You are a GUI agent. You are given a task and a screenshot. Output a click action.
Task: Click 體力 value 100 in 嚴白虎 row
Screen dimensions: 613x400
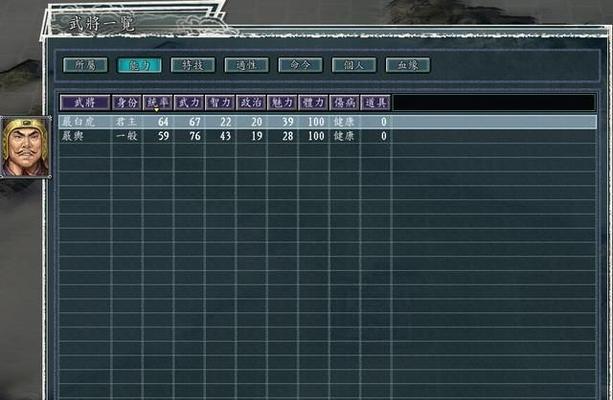(x=316, y=122)
